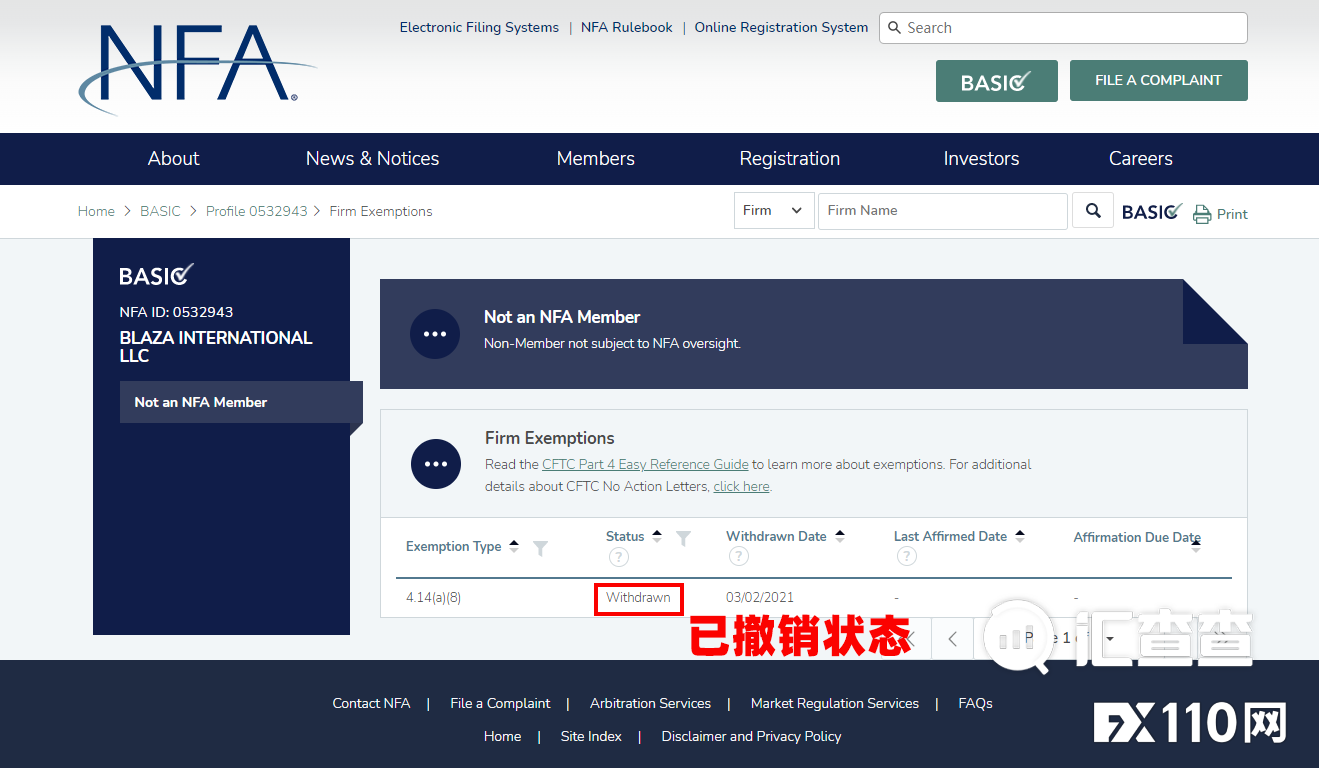Screen dimensions: 1319x768
Task: Open the Exemption Type filter funnel
Action: 540,548
